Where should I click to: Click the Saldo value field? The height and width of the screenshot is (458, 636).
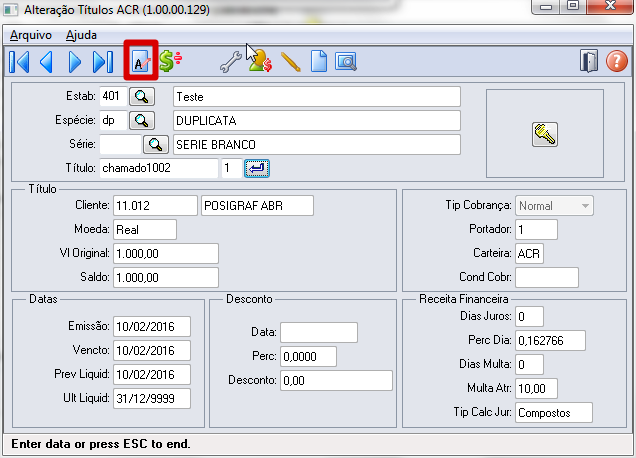tap(166, 277)
